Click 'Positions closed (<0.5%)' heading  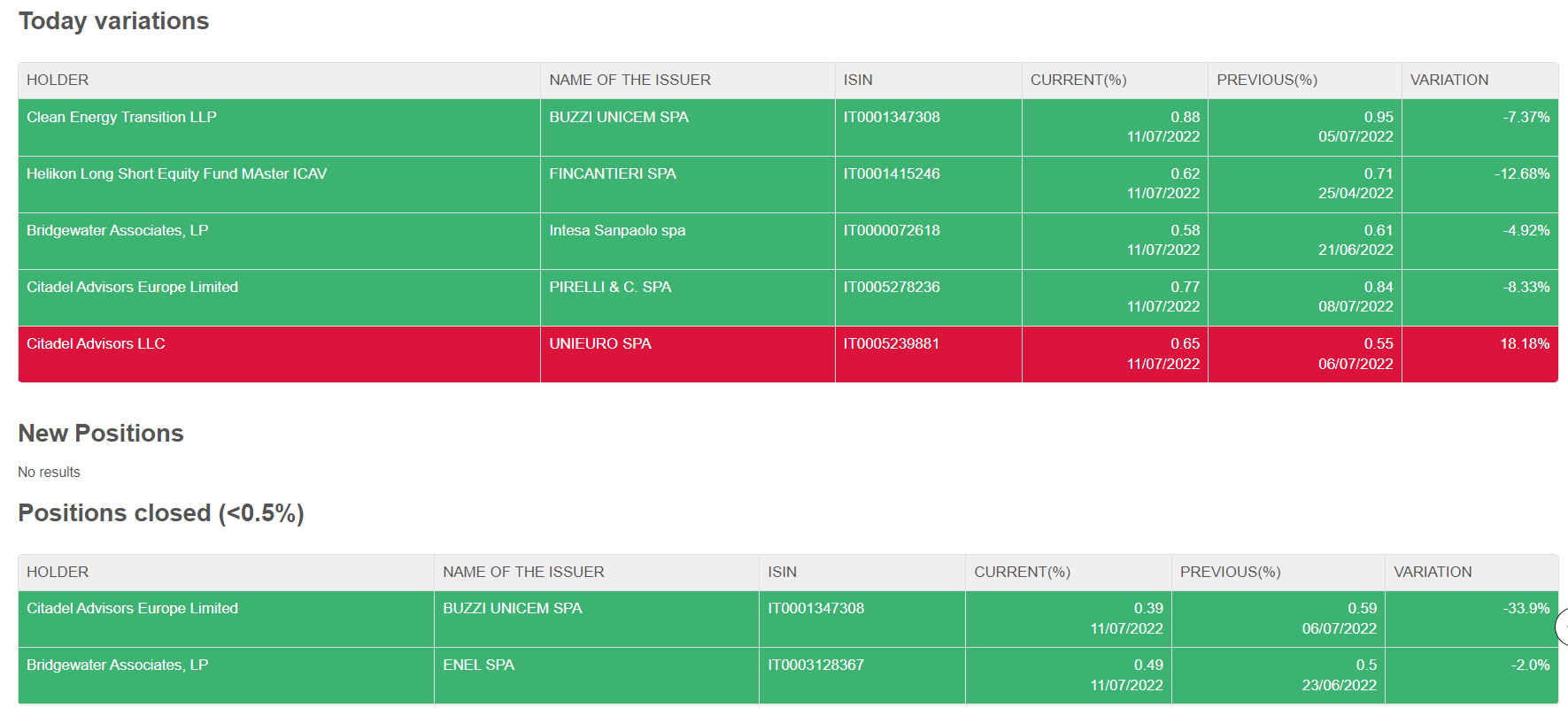click(x=161, y=513)
